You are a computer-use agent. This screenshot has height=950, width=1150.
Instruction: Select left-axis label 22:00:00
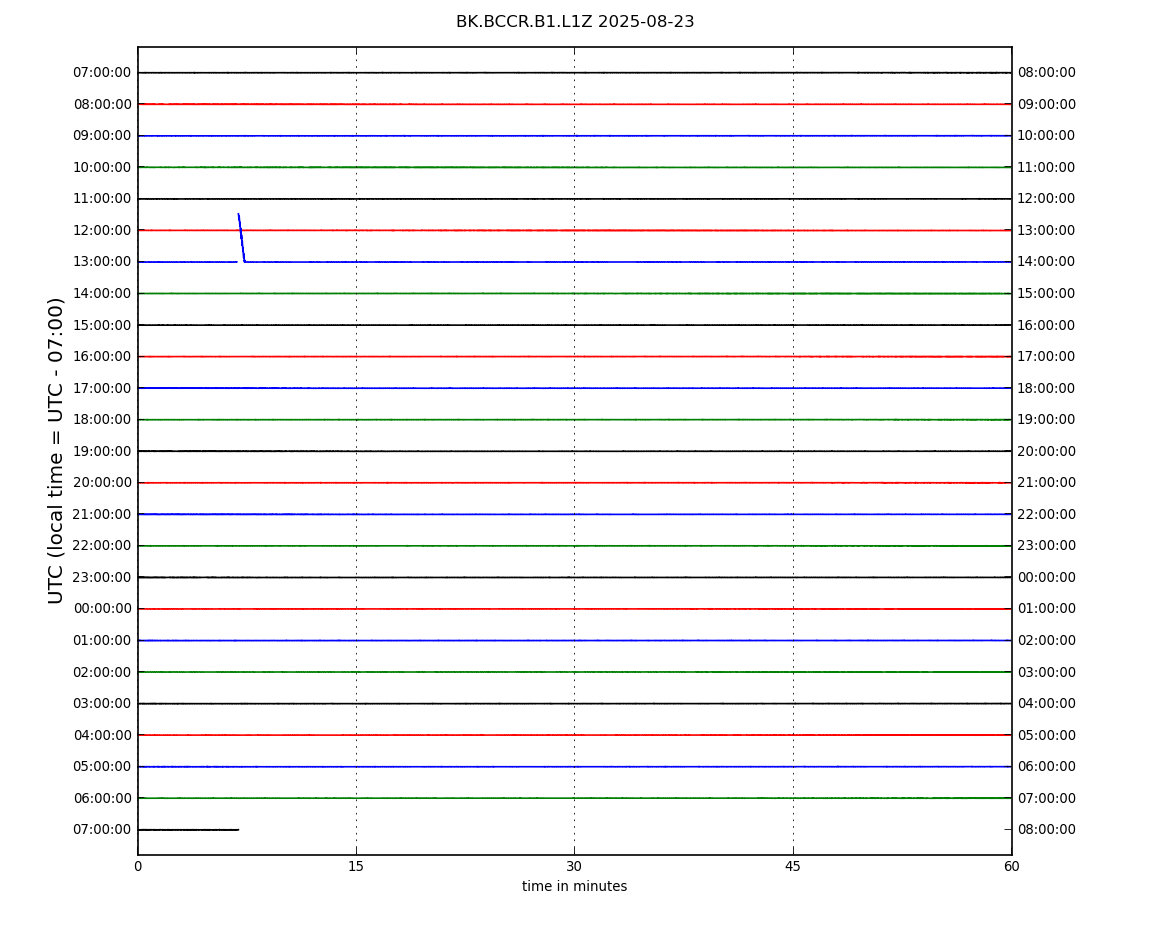point(102,546)
